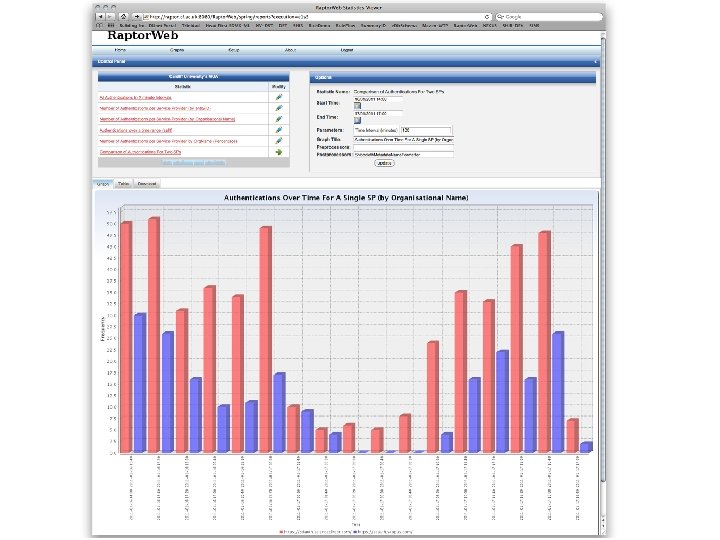
Task: Click the browser home icon
Action: pos(123,17)
